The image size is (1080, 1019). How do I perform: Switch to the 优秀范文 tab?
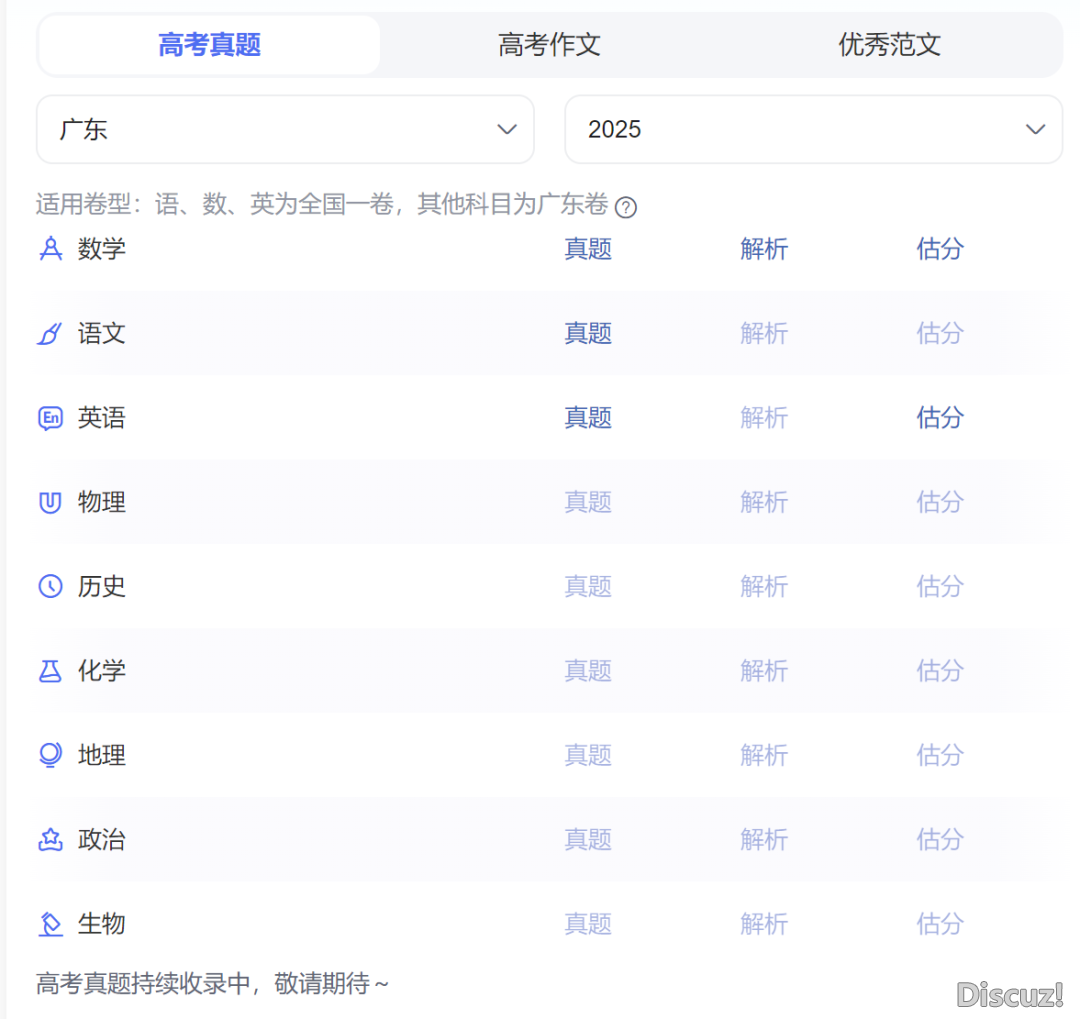pyautogui.click(x=889, y=45)
